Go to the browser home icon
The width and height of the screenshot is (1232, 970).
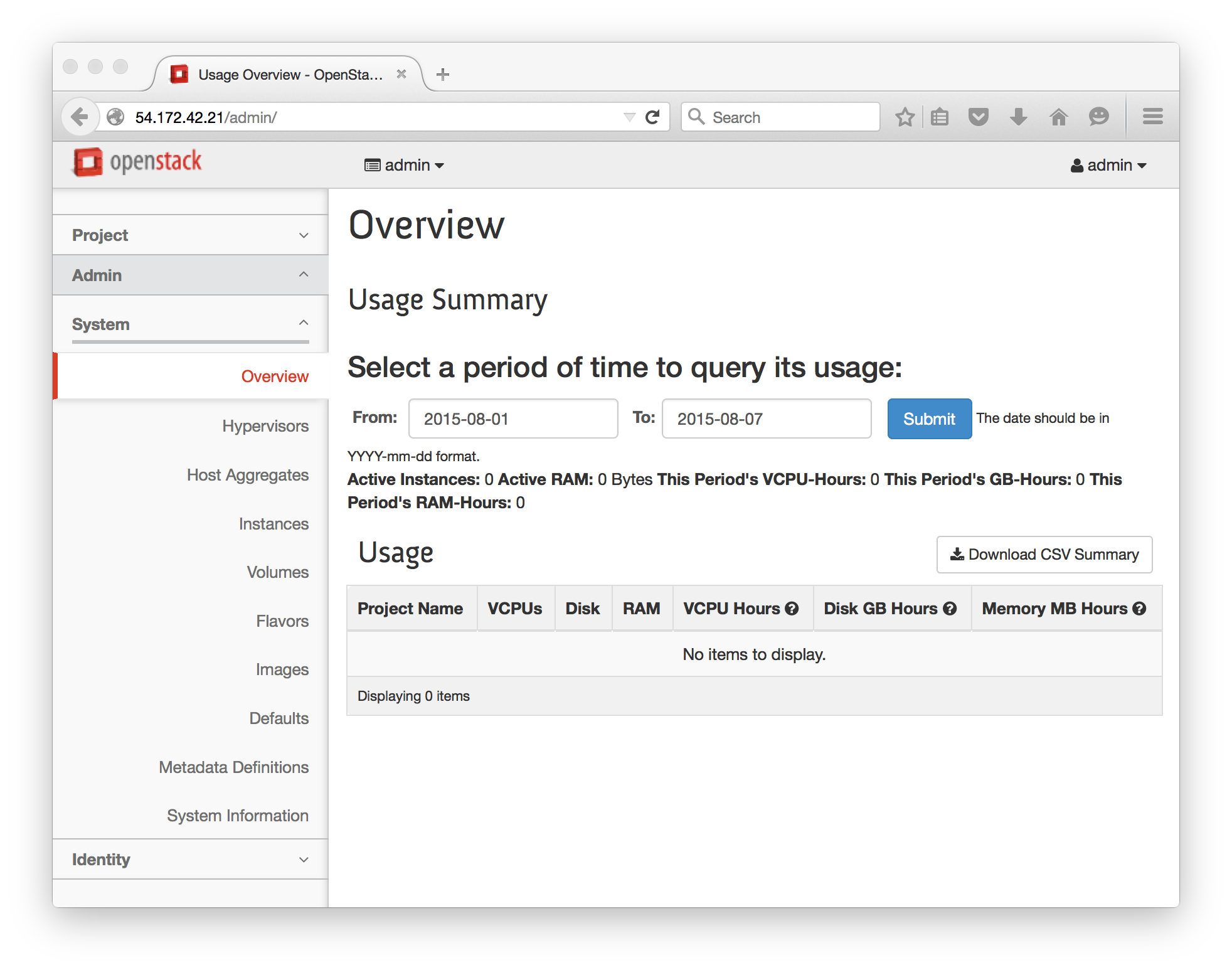point(1058,117)
